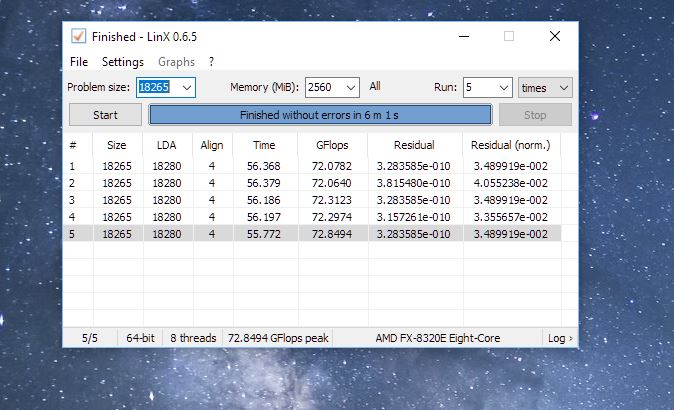
Task: Open the File menu
Action: point(79,62)
